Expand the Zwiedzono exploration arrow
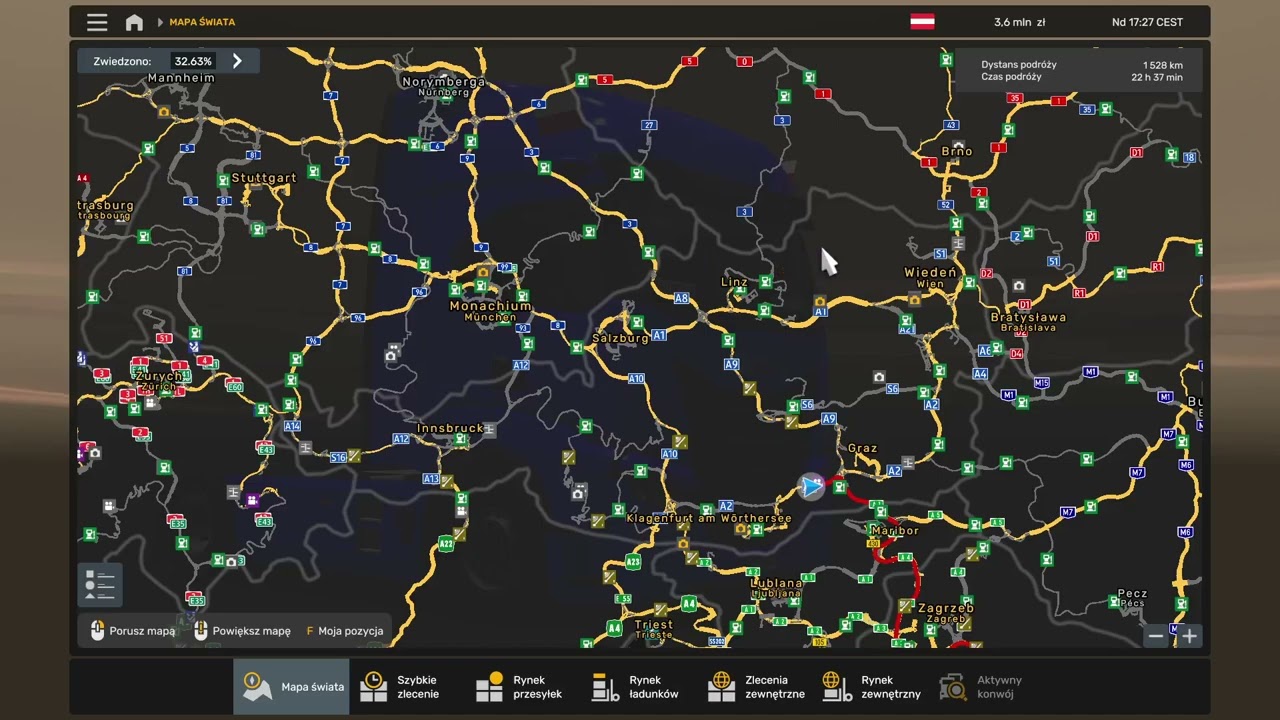The width and height of the screenshot is (1280, 720). click(237, 61)
